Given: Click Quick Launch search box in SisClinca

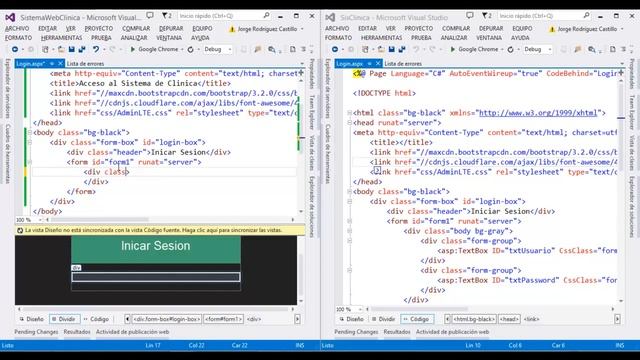Looking at the screenshot, I should (544, 16).
